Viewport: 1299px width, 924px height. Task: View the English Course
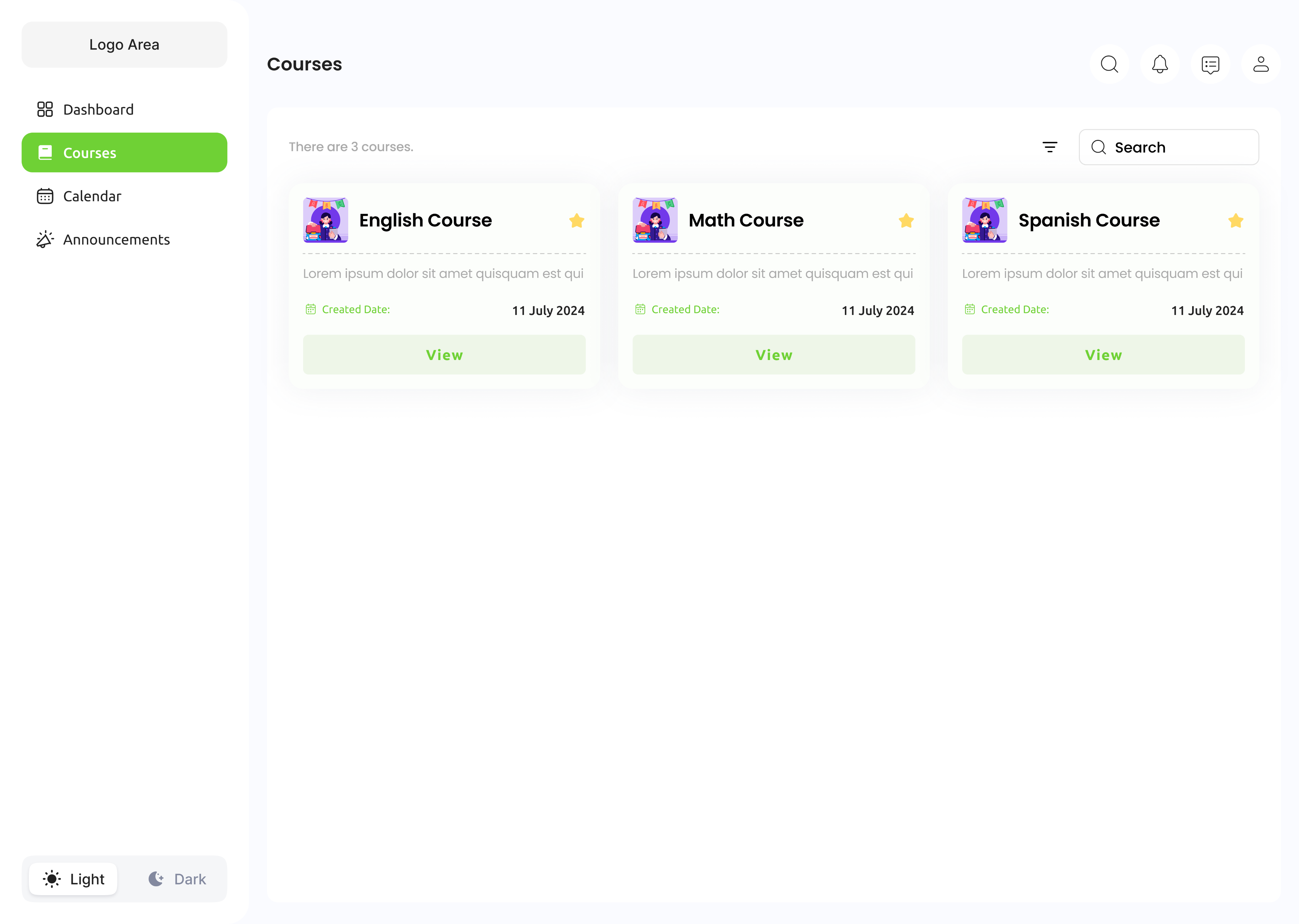click(444, 355)
